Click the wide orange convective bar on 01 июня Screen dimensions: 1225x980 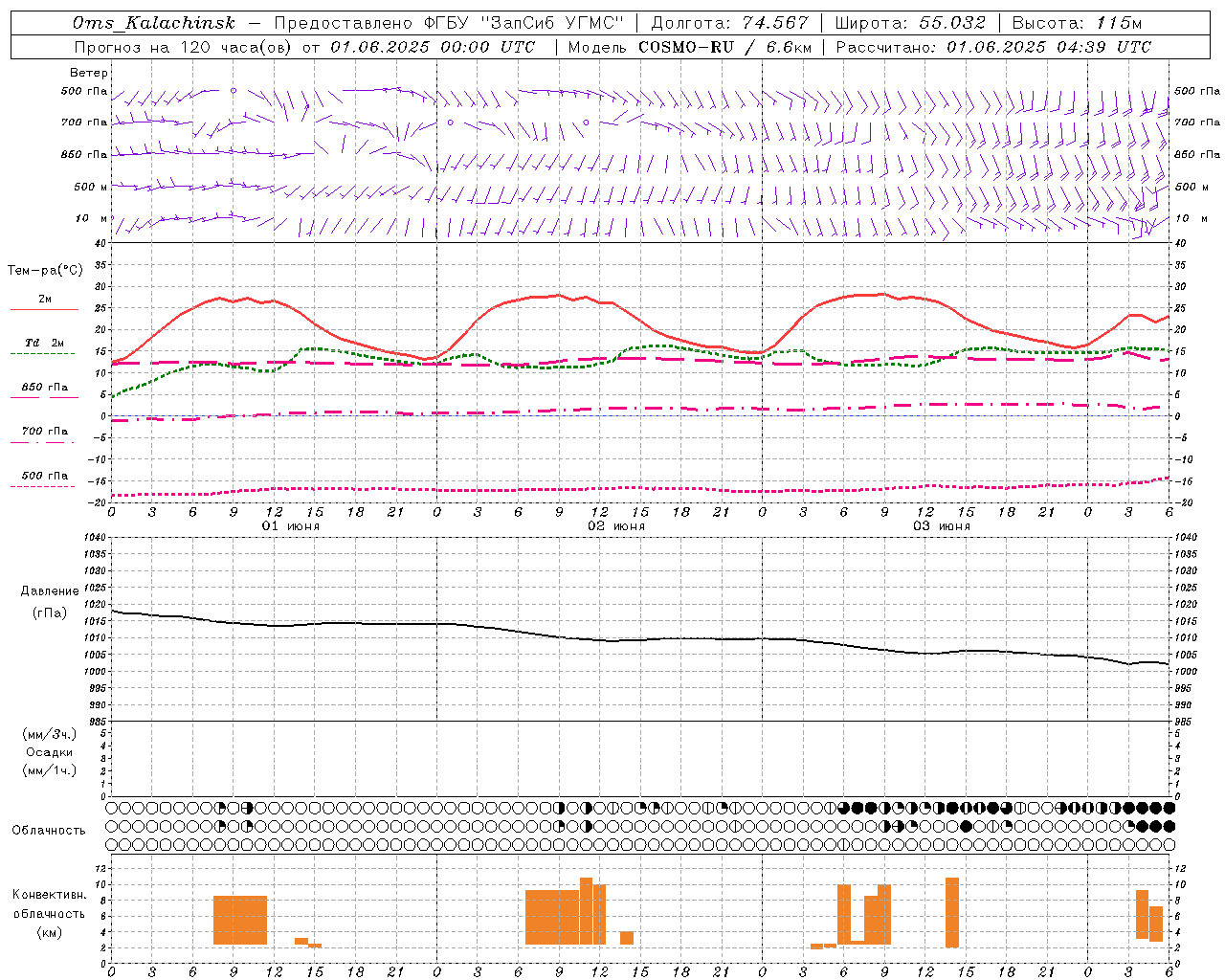[x=240, y=921]
